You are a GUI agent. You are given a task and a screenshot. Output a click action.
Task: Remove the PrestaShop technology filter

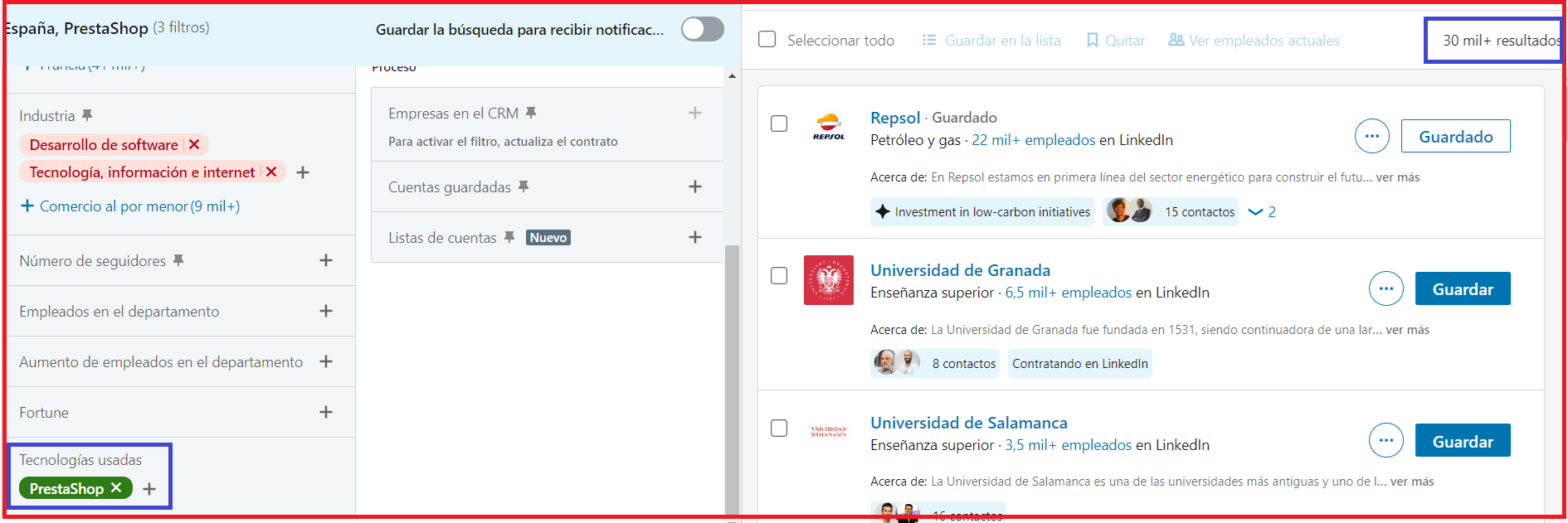pyautogui.click(x=116, y=488)
